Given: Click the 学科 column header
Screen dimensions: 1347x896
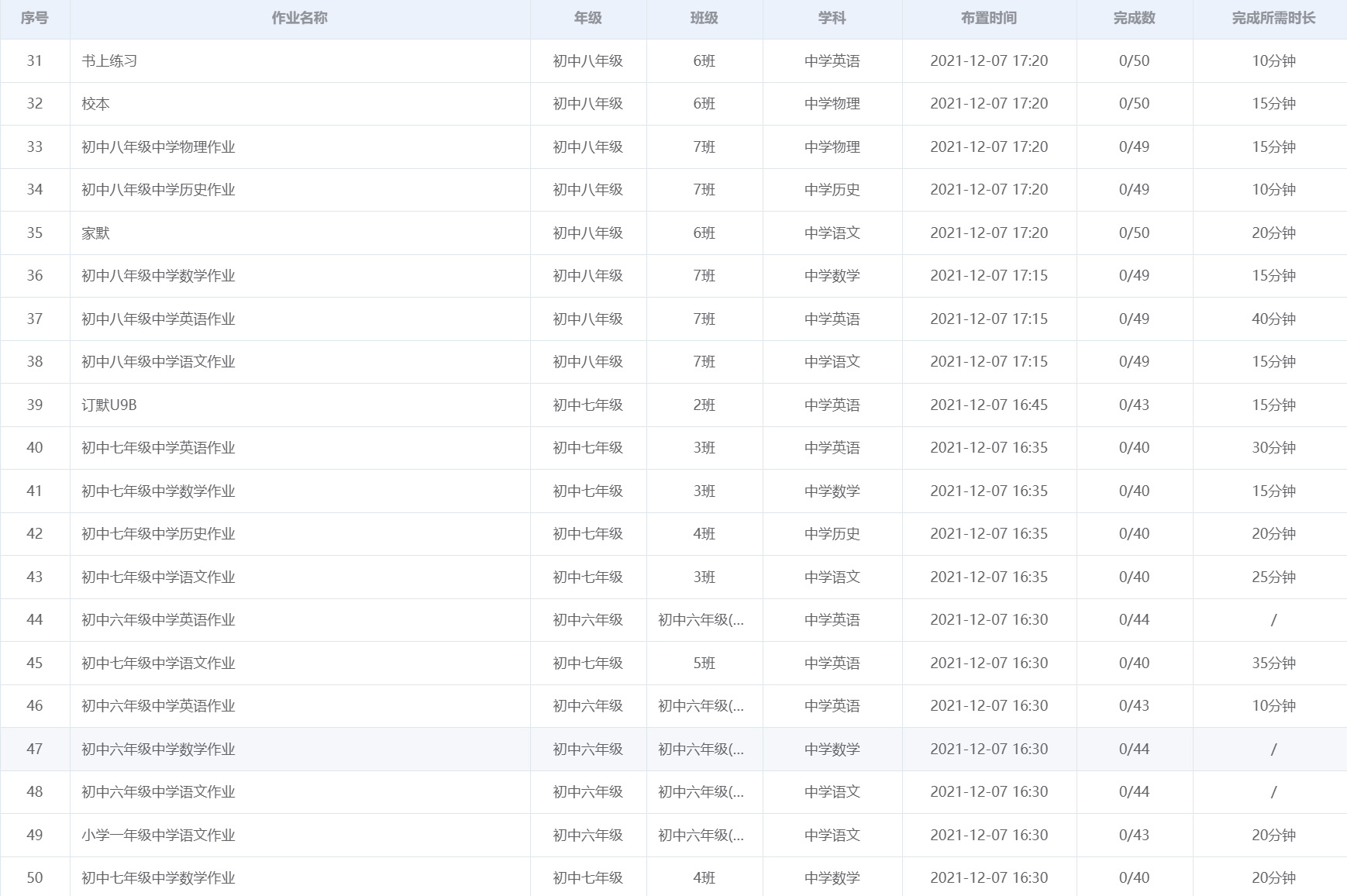Looking at the screenshot, I should 832,19.
